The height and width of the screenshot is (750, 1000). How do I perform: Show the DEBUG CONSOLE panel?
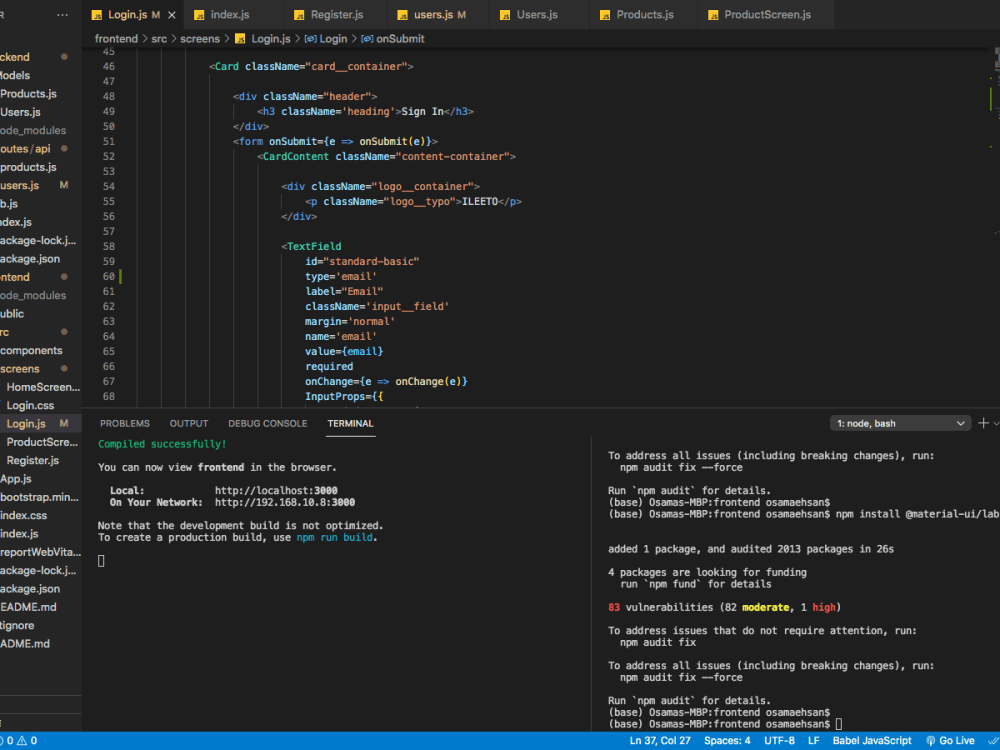pos(267,423)
